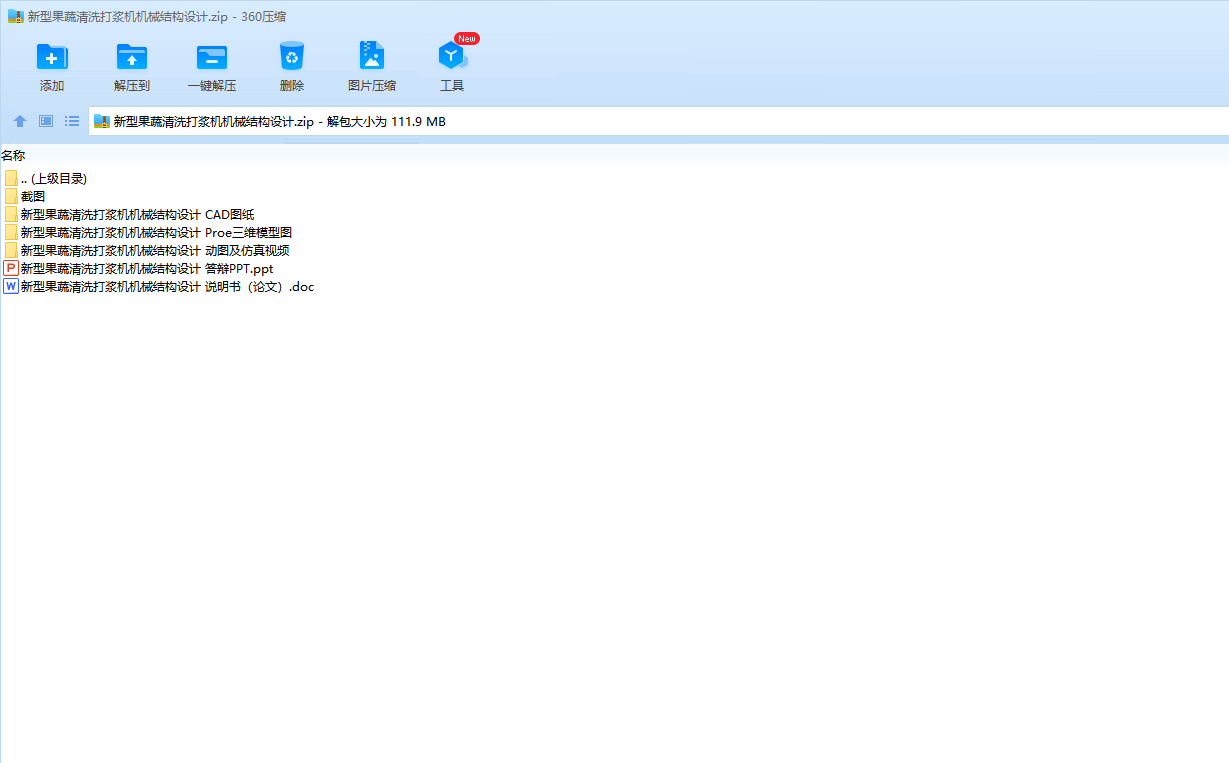Click the folder icon of 动图及仿真视频 row

(x=11, y=250)
